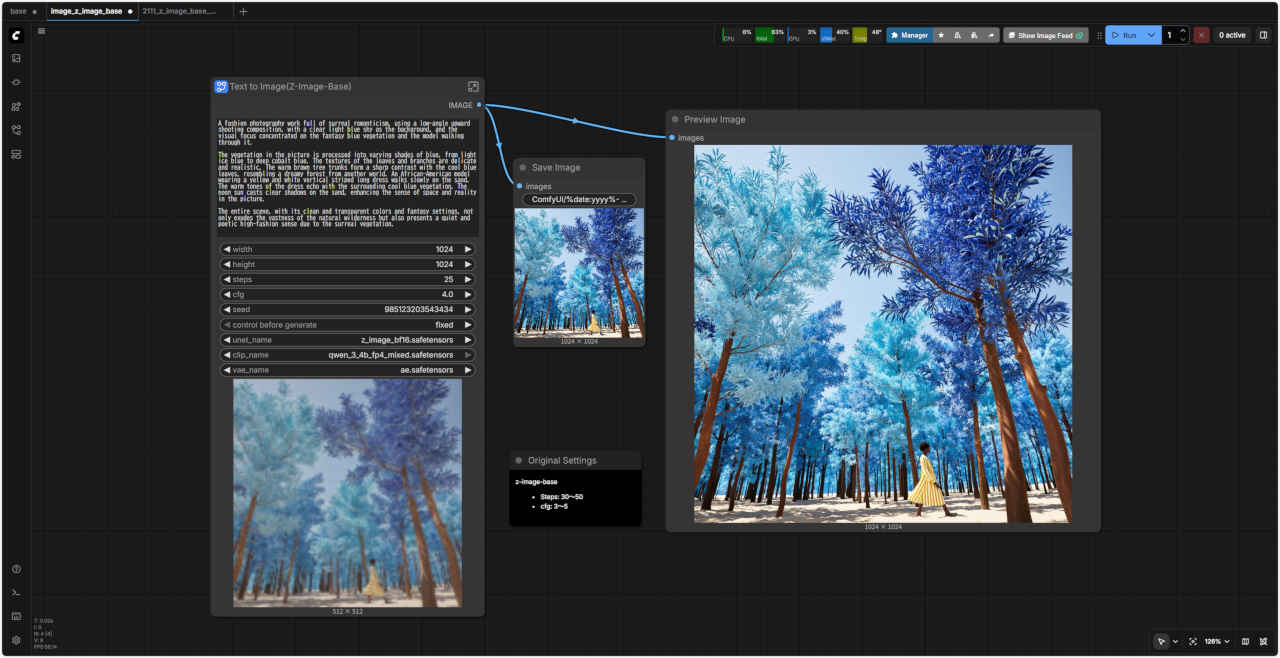
Task: Switch to the base workflow tab
Action: click(x=18, y=11)
